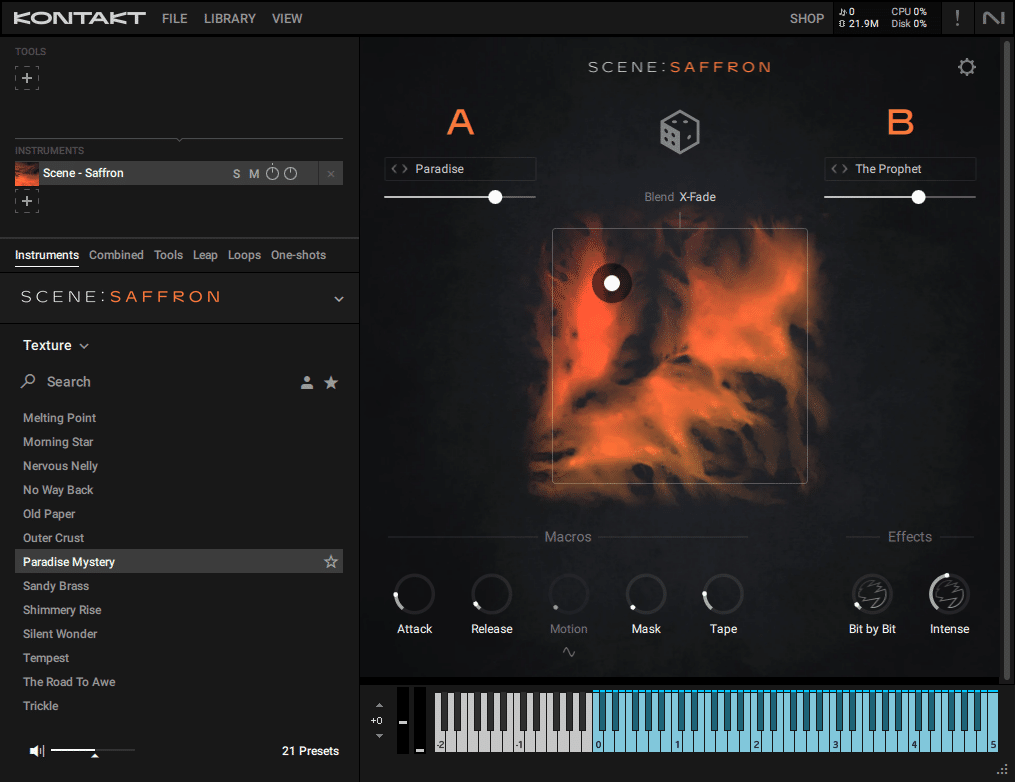Select the Morning Star preset
Viewport: 1015px width, 782px height.
[179, 442]
